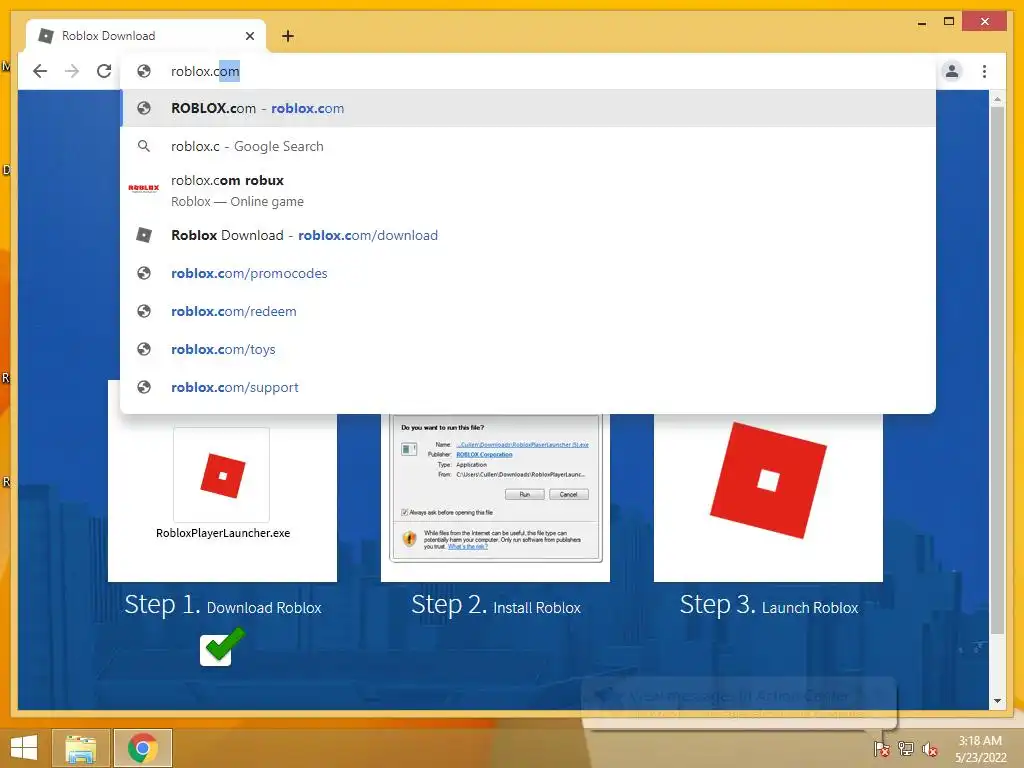Viewport: 1024px width, 768px height.
Task: Close the Roblox Download tab
Action: click(x=249, y=36)
